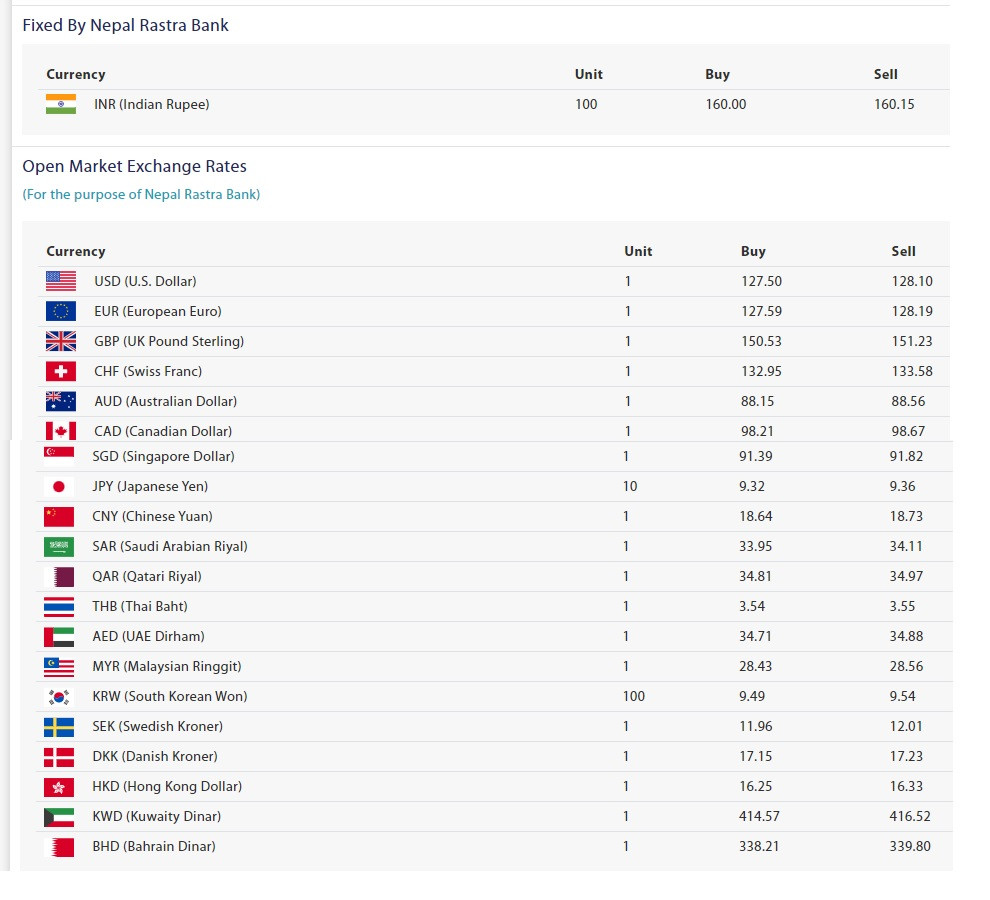Viewport: 990px width, 900px height.
Task: Click the USD sell rate 128.10
Action: 912,281
